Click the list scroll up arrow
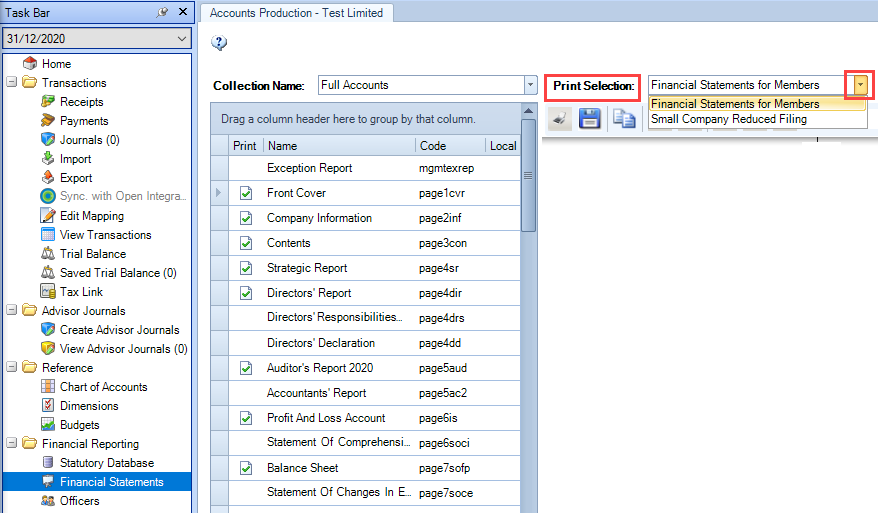Image resolution: width=878 pixels, height=514 pixels. (528, 111)
